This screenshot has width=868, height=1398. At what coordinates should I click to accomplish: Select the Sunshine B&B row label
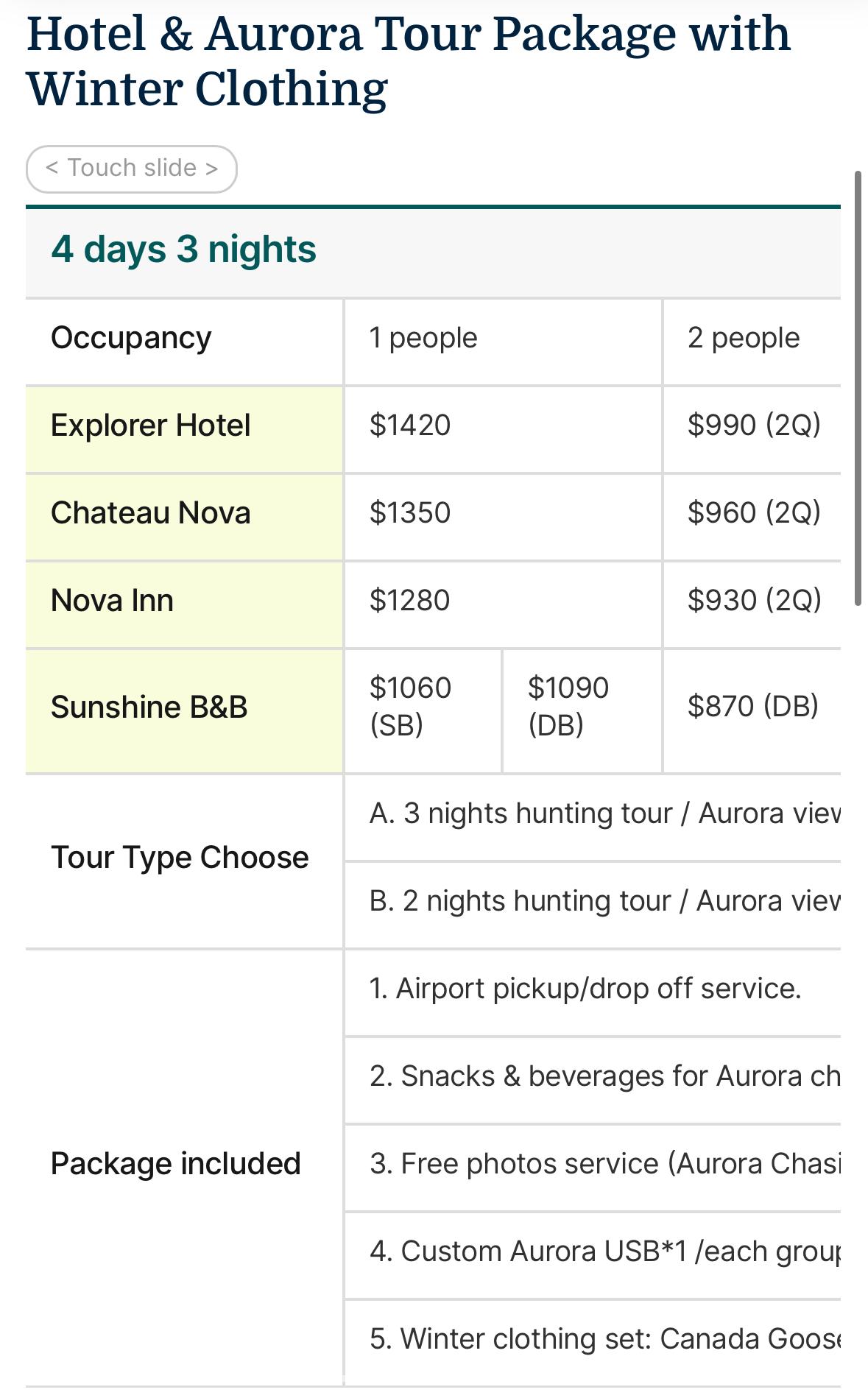point(149,707)
